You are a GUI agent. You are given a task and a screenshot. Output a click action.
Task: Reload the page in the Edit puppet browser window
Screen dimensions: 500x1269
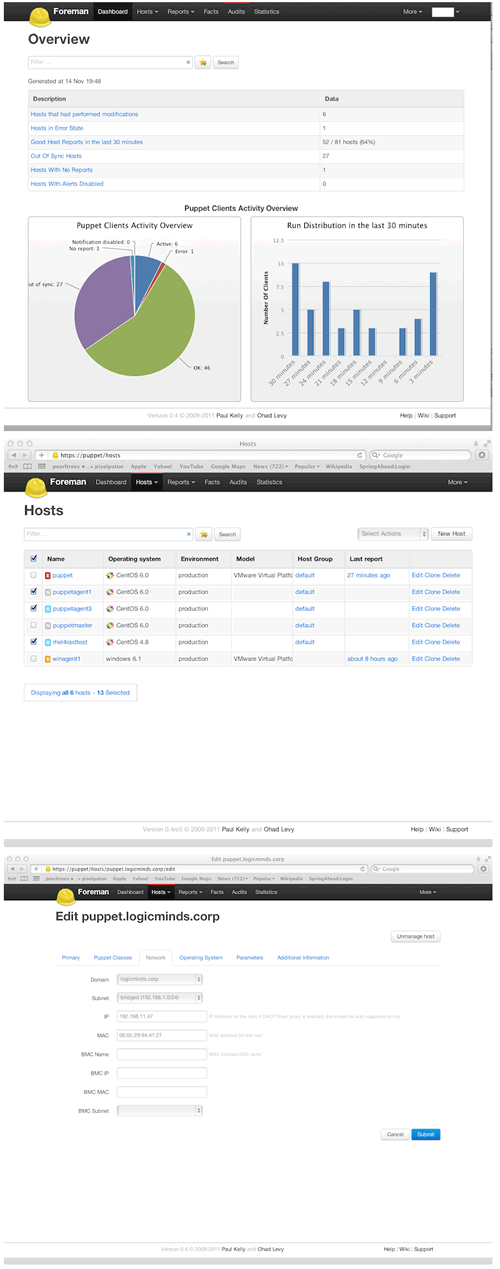[x=360, y=869]
